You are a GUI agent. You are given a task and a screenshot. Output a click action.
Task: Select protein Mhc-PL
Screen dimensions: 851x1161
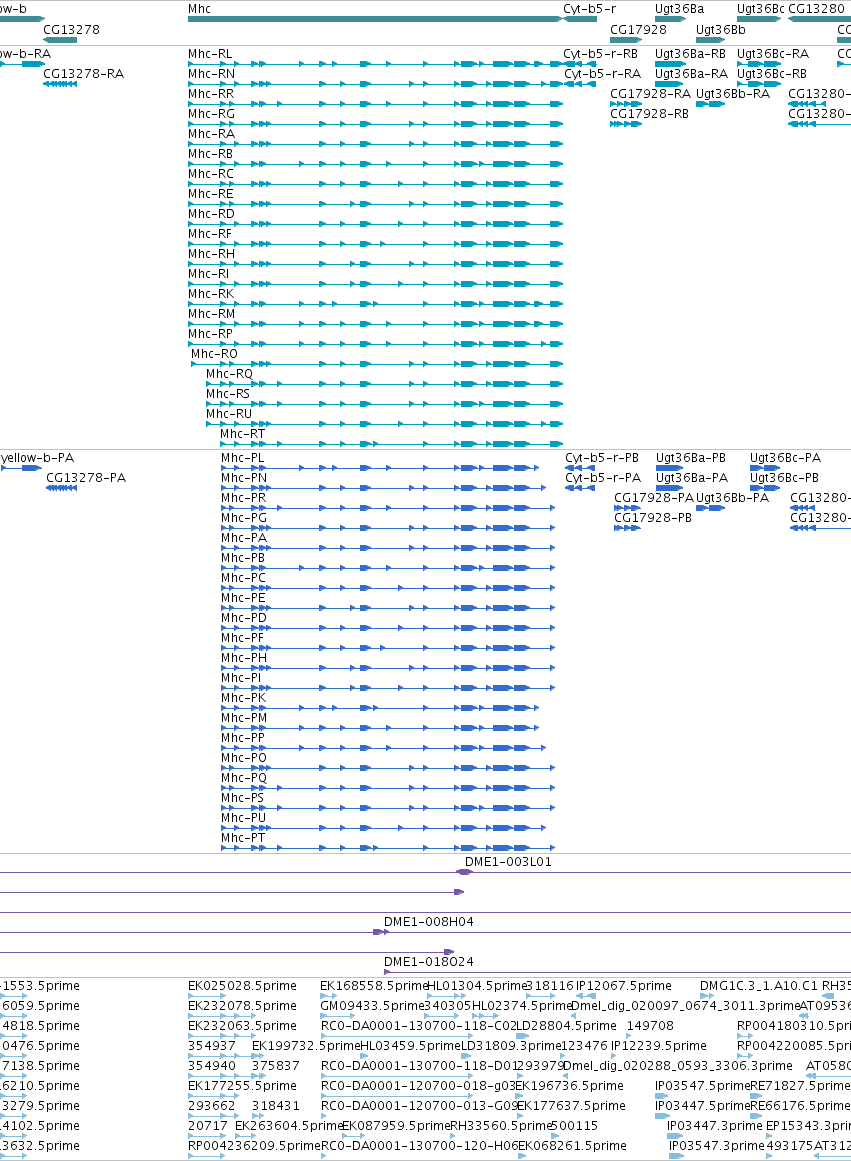pos(242,458)
